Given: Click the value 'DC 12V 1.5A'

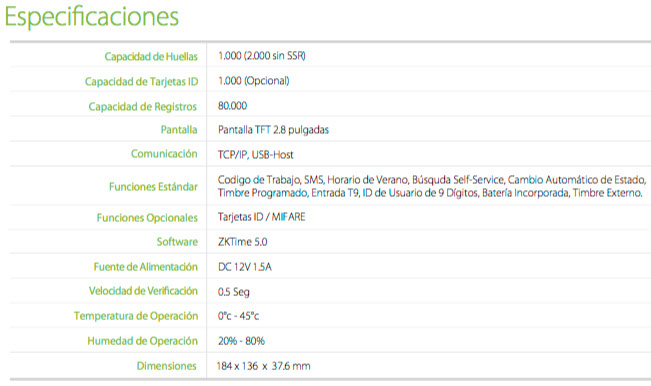Looking at the screenshot, I should point(245,267).
